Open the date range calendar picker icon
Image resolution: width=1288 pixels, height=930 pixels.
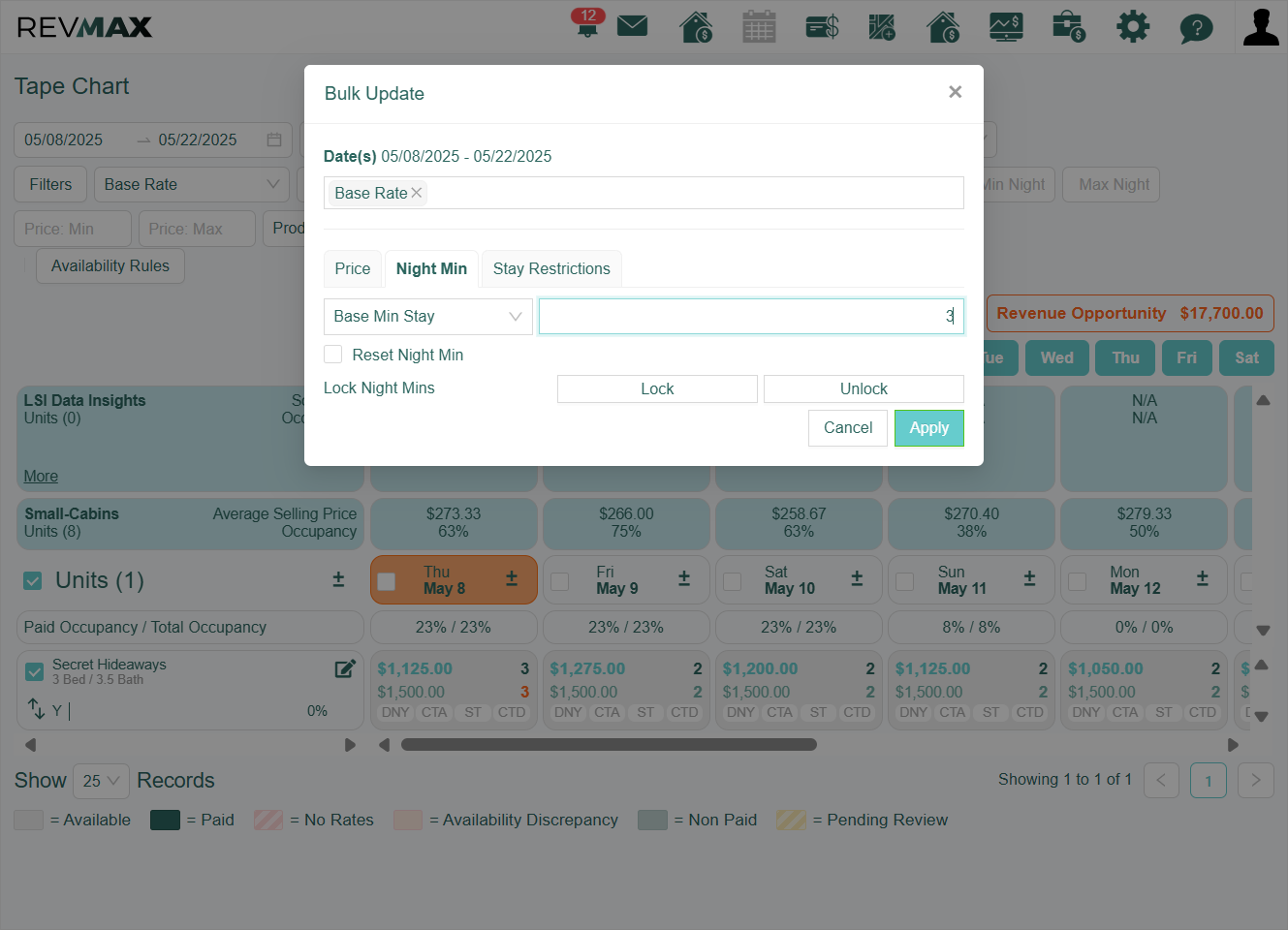click(x=274, y=139)
